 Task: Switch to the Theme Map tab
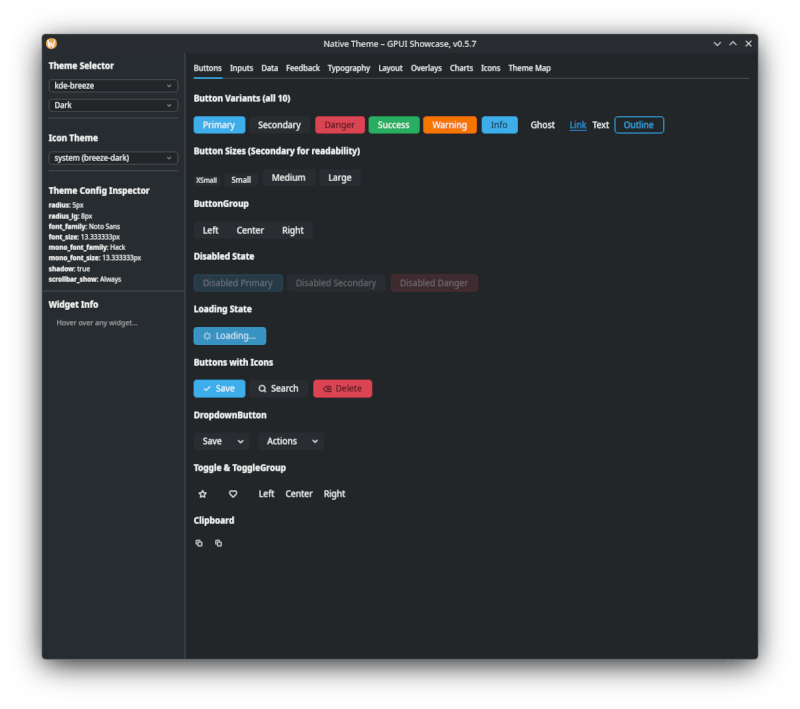[x=529, y=68]
